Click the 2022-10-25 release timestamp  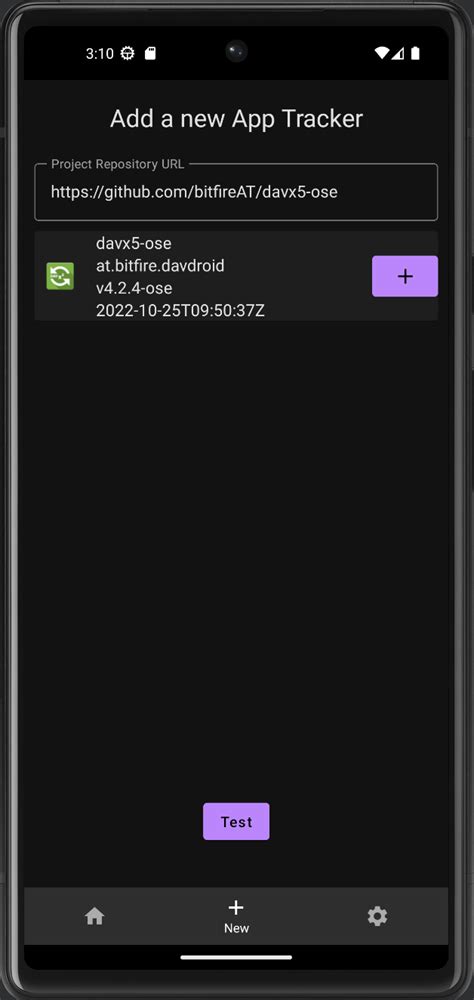pos(181,311)
